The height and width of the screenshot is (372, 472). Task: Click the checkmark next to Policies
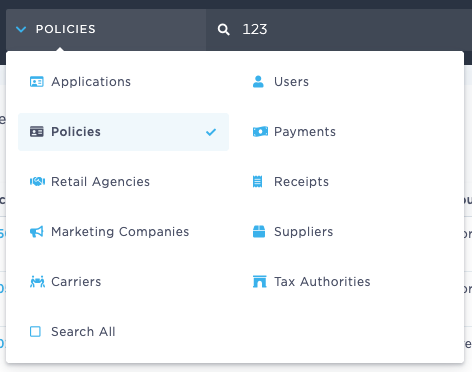211,132
